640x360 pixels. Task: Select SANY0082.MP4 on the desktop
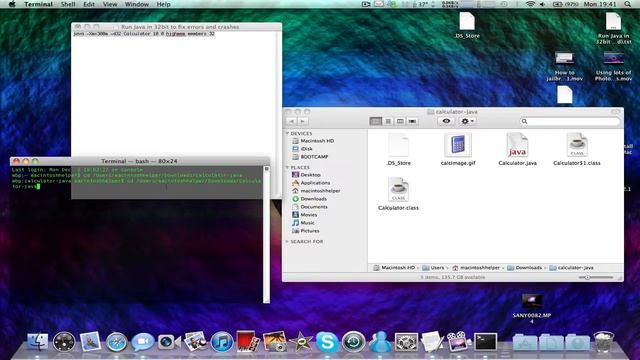pyautogui.click(x=532, y=302)
